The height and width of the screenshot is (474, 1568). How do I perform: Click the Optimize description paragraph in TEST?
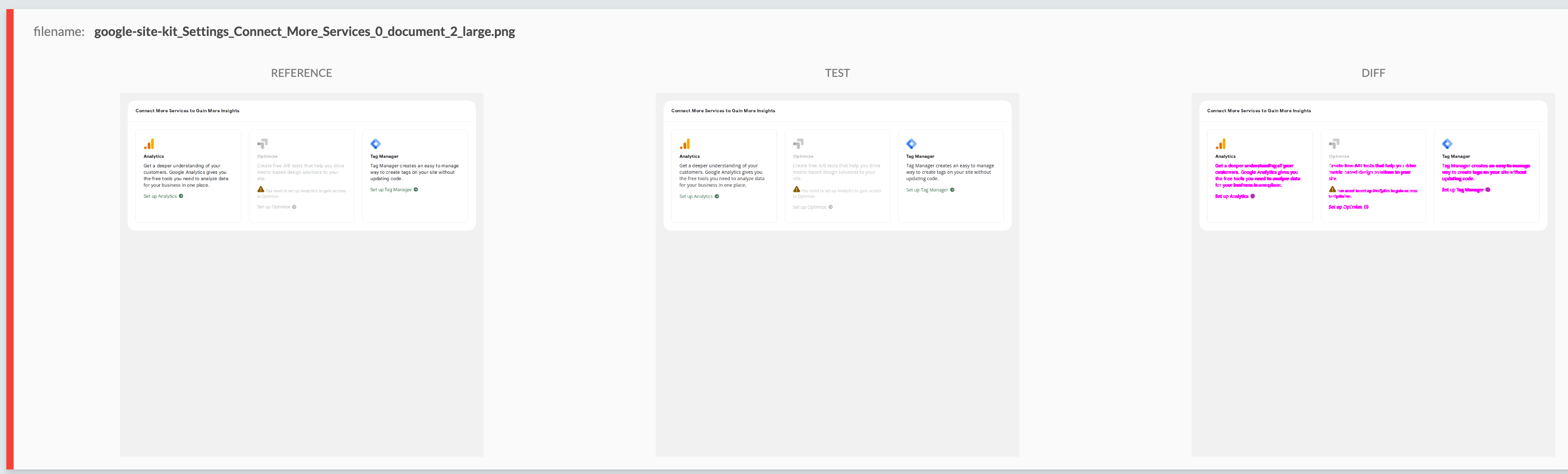click(x=836, y=172)
